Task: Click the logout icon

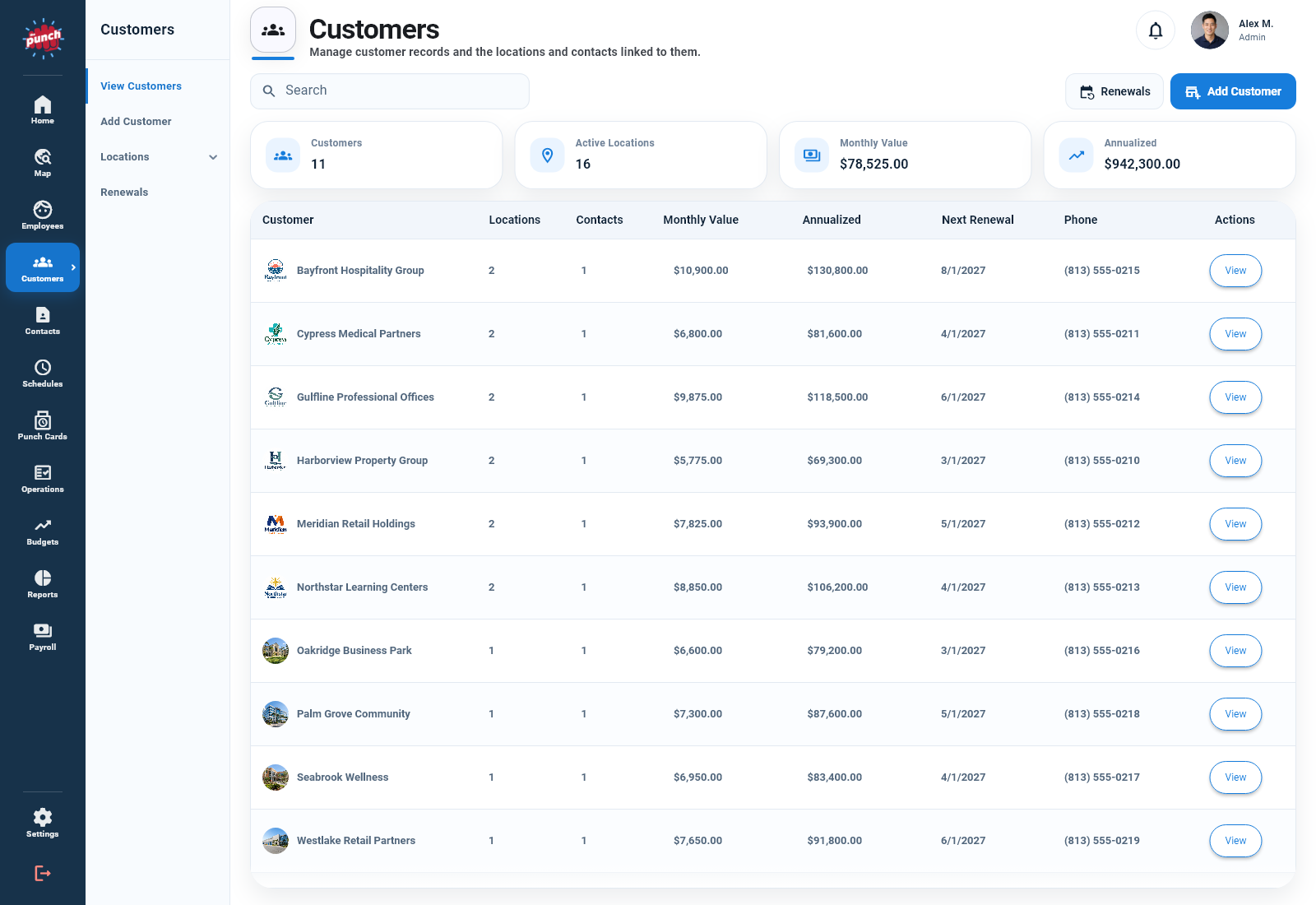Action: click(x=43, y=873)
